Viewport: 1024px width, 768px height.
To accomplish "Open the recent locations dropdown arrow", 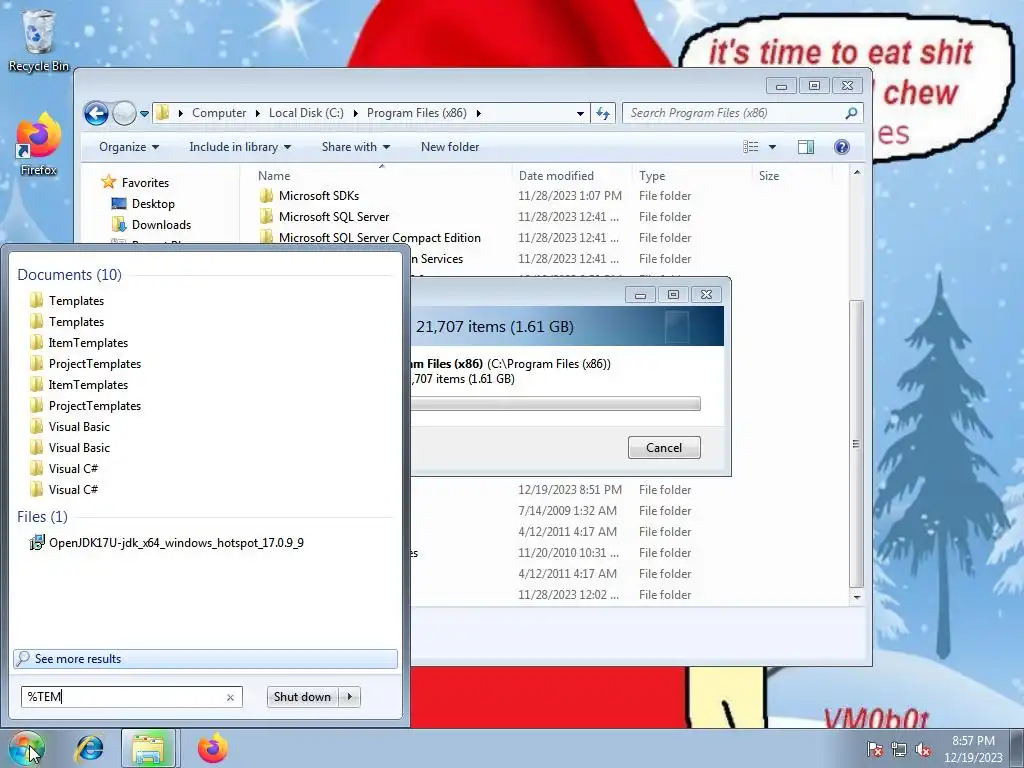I will click(144, 114).
